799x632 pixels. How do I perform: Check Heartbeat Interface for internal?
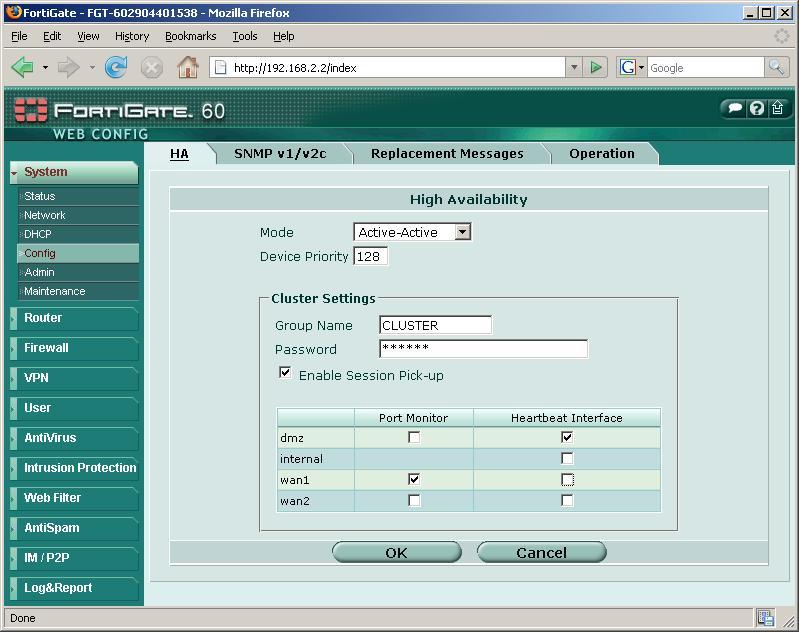coord(567,459)
